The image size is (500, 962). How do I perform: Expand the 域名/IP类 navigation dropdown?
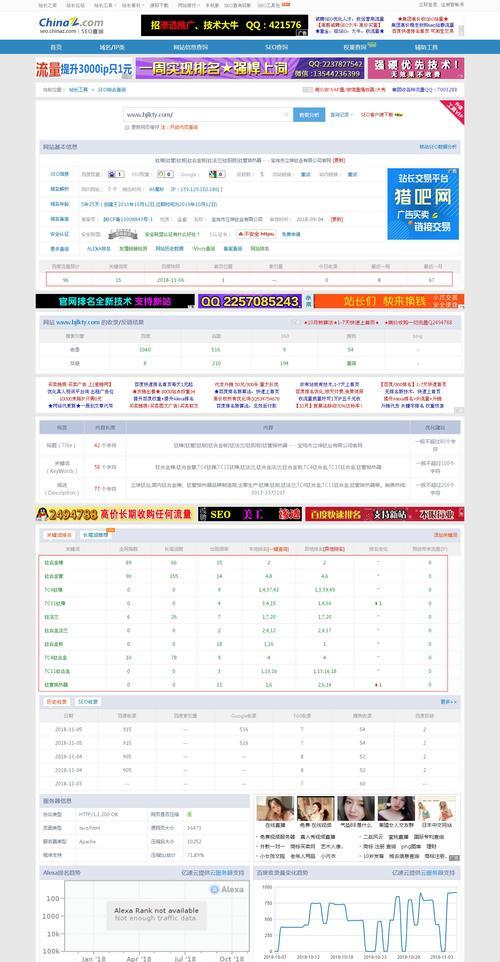[112, 47]
